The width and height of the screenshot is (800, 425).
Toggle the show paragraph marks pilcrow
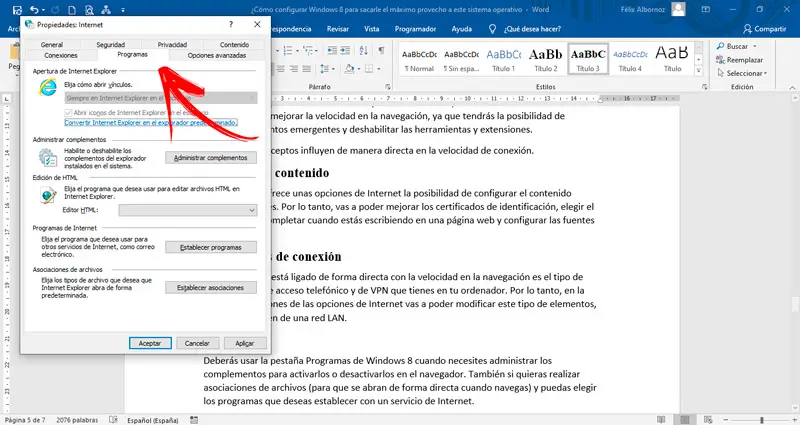pos(381,50)
